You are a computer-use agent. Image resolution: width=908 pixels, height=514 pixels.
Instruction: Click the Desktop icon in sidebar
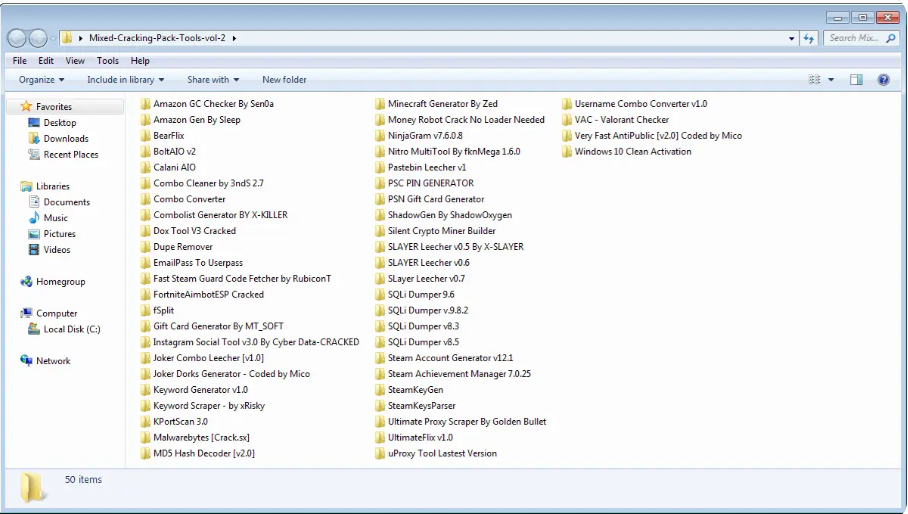(x=34, y=123)
